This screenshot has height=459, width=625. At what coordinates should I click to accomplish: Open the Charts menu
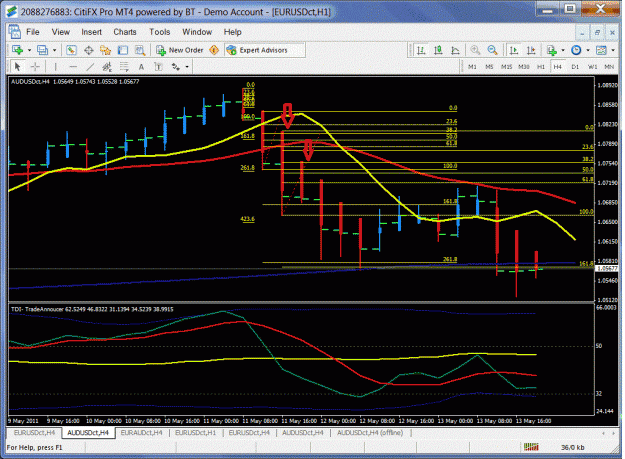(x=125, y=32)
